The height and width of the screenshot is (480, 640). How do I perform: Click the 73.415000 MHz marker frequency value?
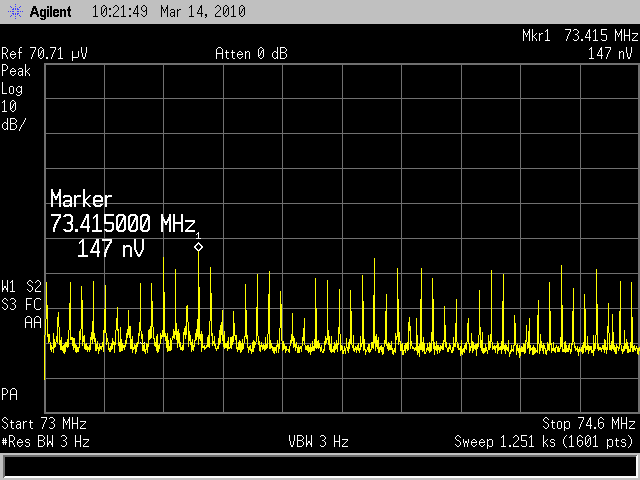pos(124,223)
